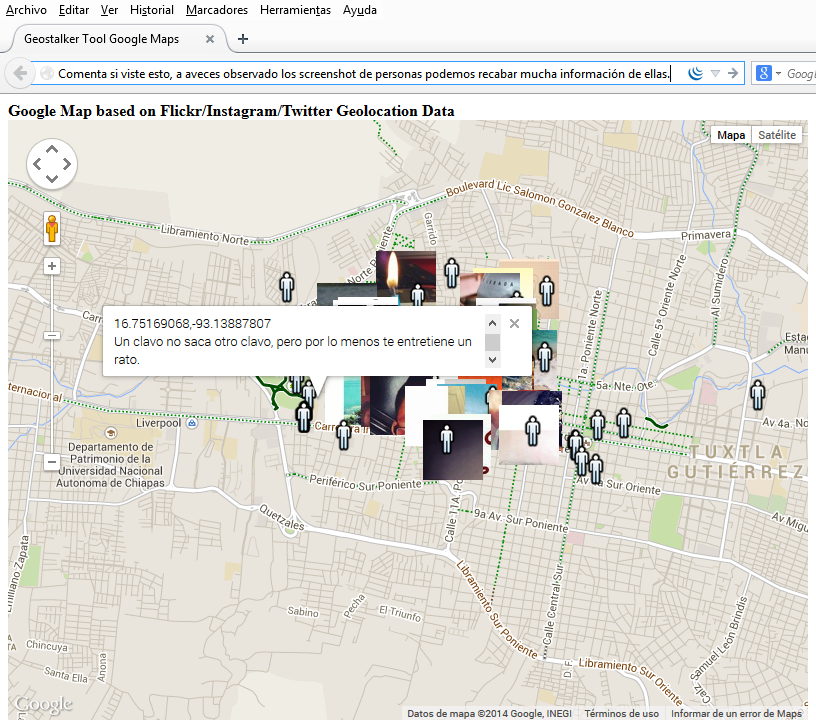The height and width of the screenshot is (728, 816).
Task: Zoom in with the plus button
Action: (52, 266)
